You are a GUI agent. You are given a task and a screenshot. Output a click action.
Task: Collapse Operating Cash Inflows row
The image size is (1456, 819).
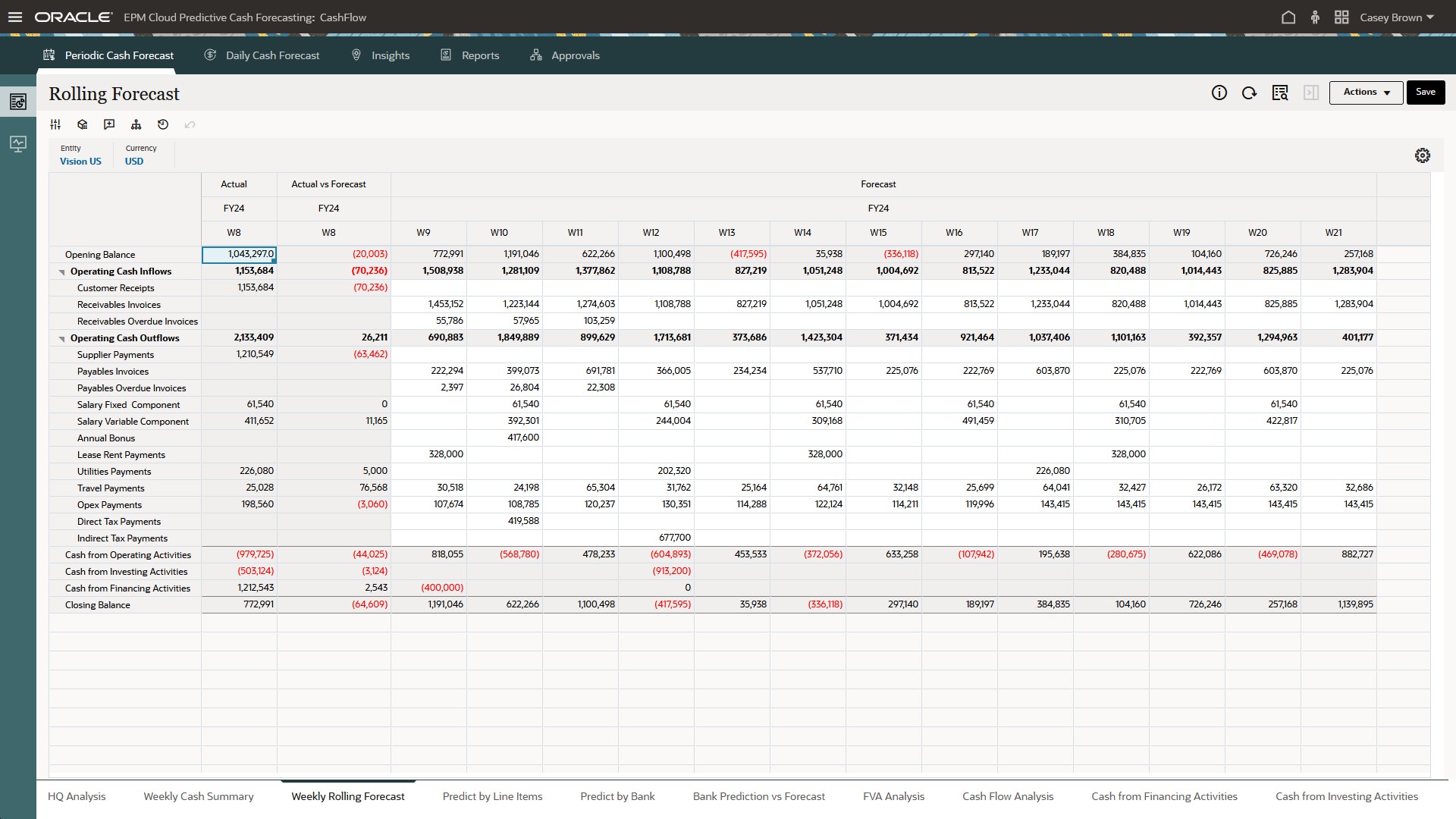click(x=62, y=271)
